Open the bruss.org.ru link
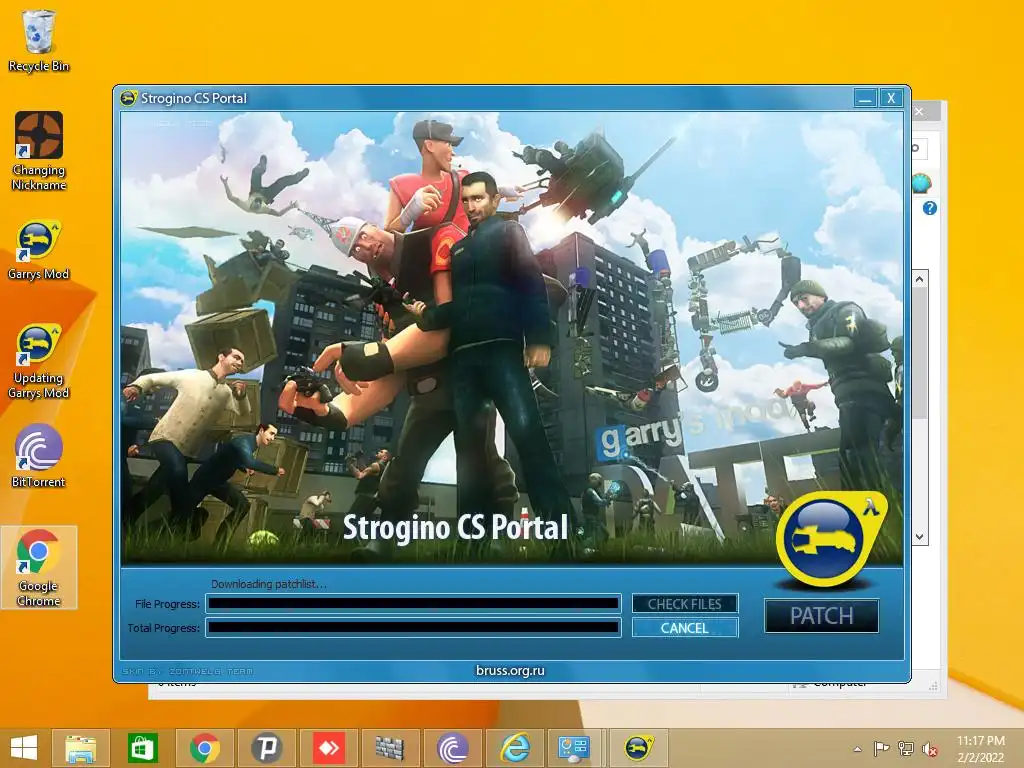 tap(510, 671)
